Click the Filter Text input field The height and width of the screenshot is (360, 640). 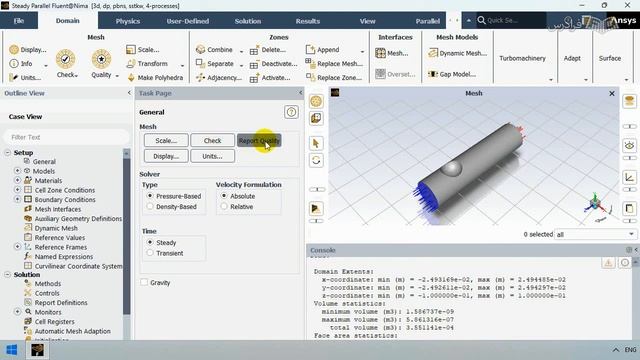pyautogui.click(x=65, y=137)
